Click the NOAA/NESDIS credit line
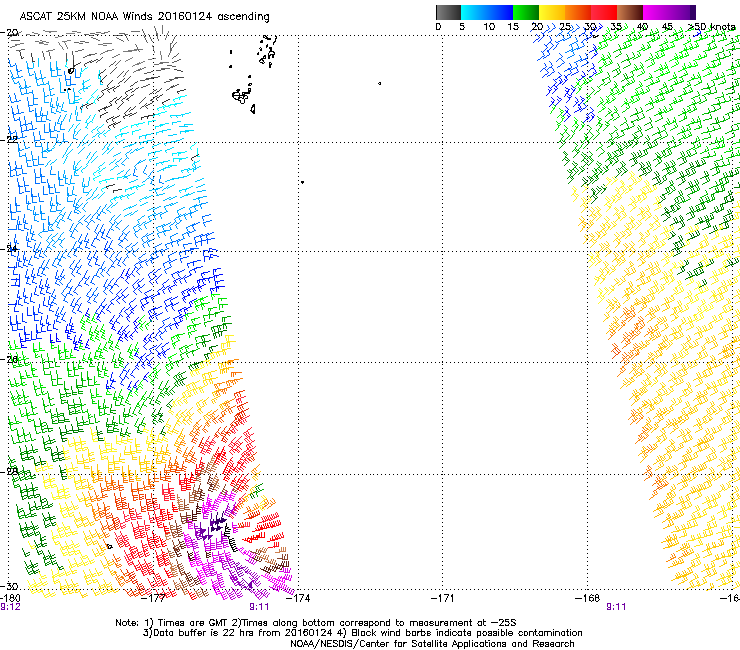The height and width of the screenshot is (650, 740). tap(432, 644)
